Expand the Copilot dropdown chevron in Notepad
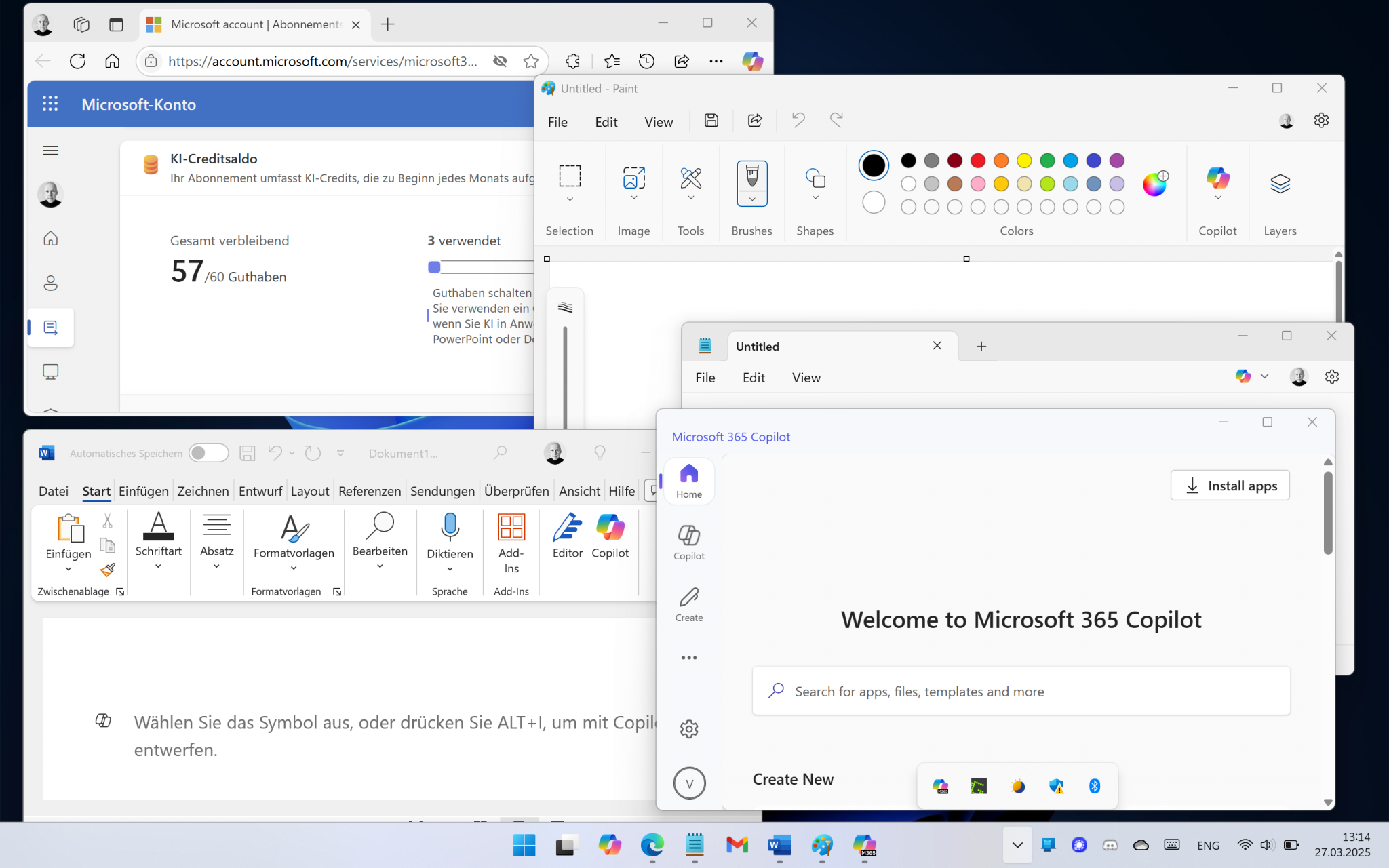 [1264, 376]
